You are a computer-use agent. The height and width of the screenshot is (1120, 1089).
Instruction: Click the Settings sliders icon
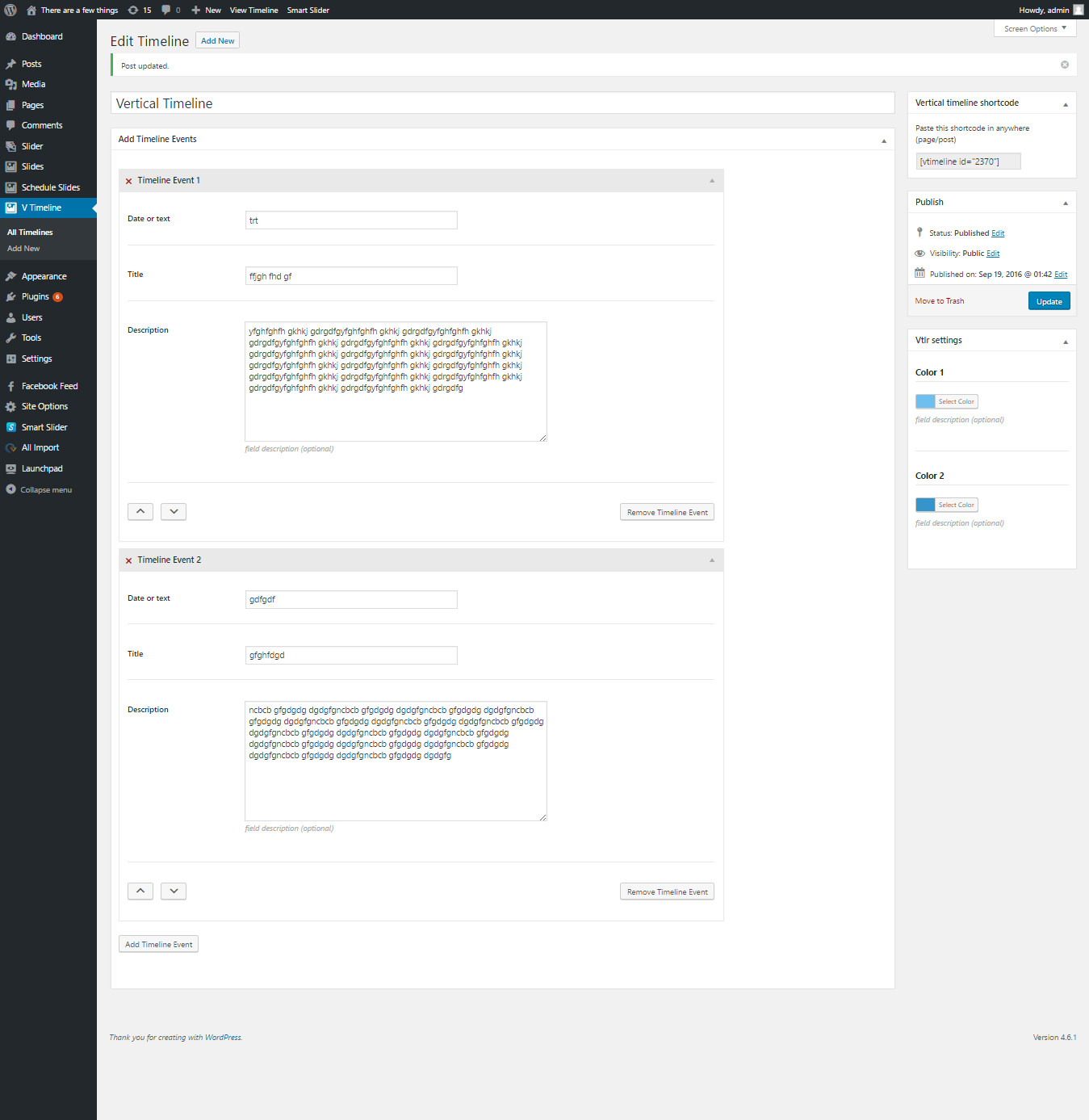pyautogui.click(x=11, y=359)
